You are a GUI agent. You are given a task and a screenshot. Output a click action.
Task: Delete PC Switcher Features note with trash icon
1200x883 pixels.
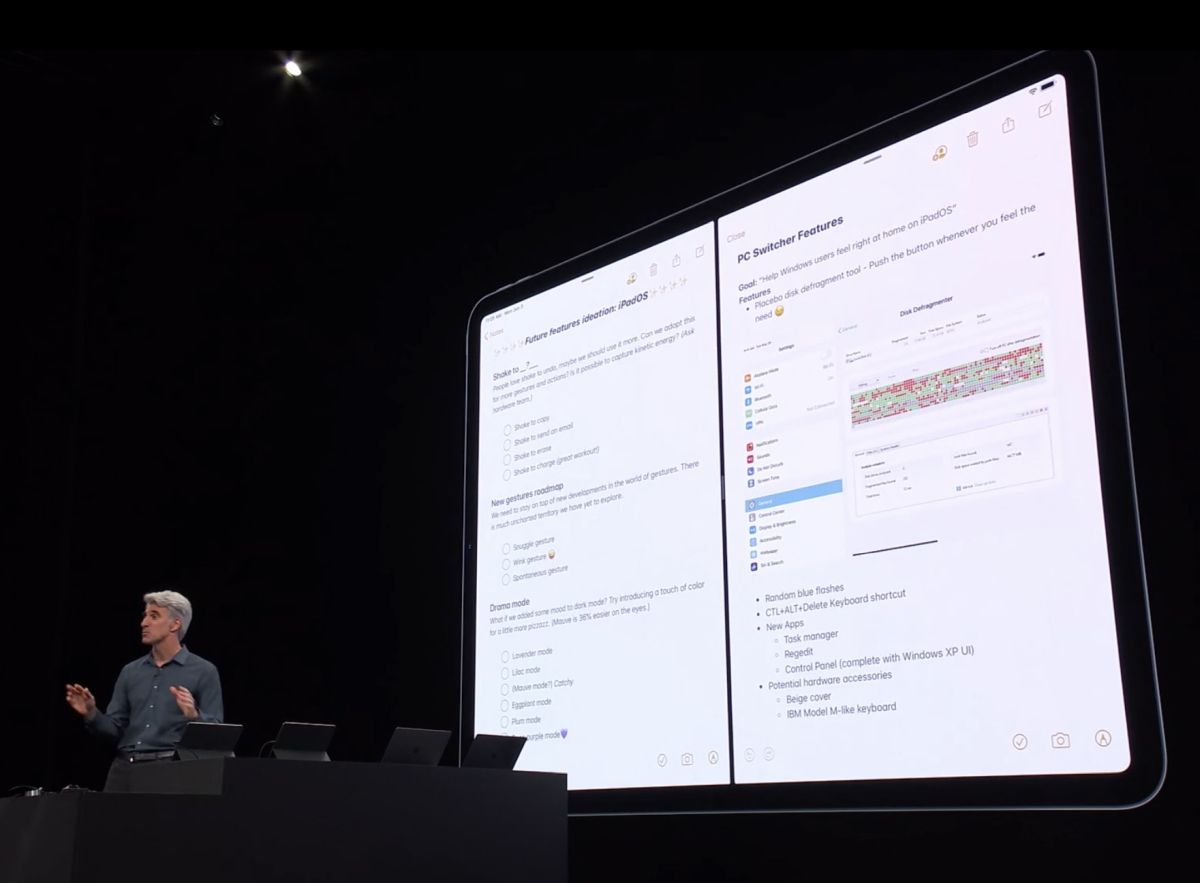(x=972, y=139)
